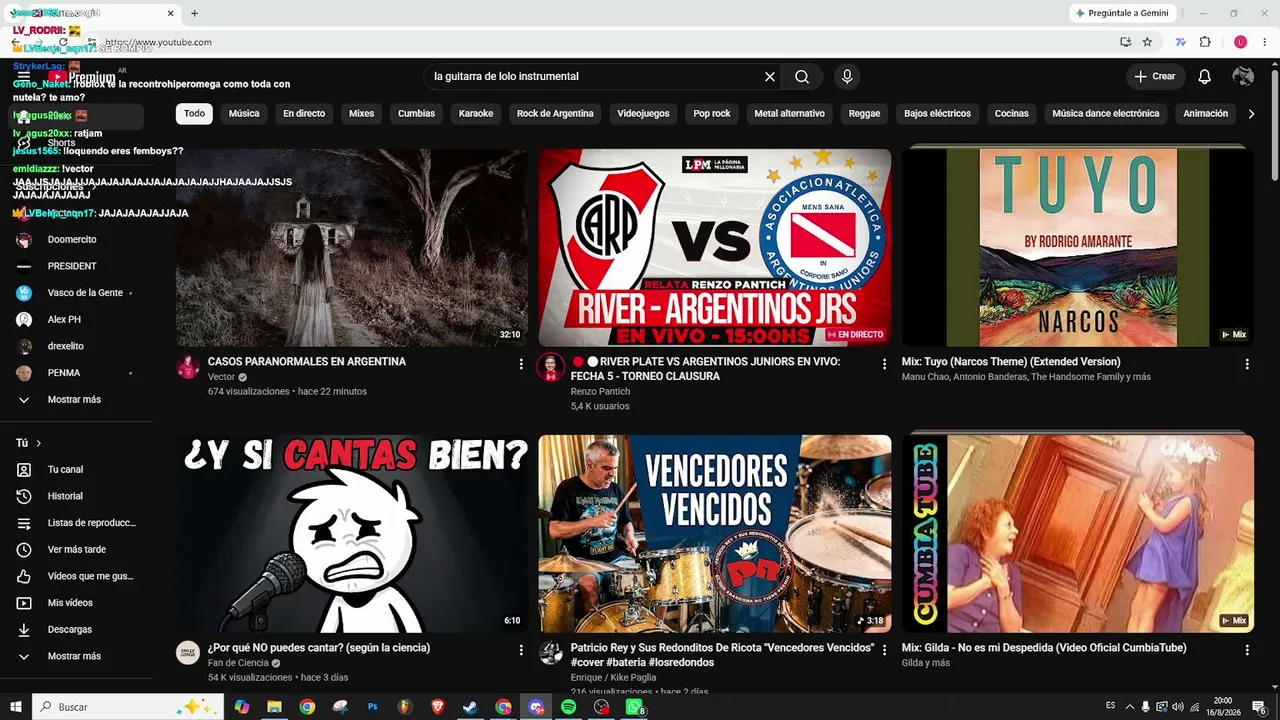Open the YouTube notifications bell
1280x720 pixels.
1205,77
